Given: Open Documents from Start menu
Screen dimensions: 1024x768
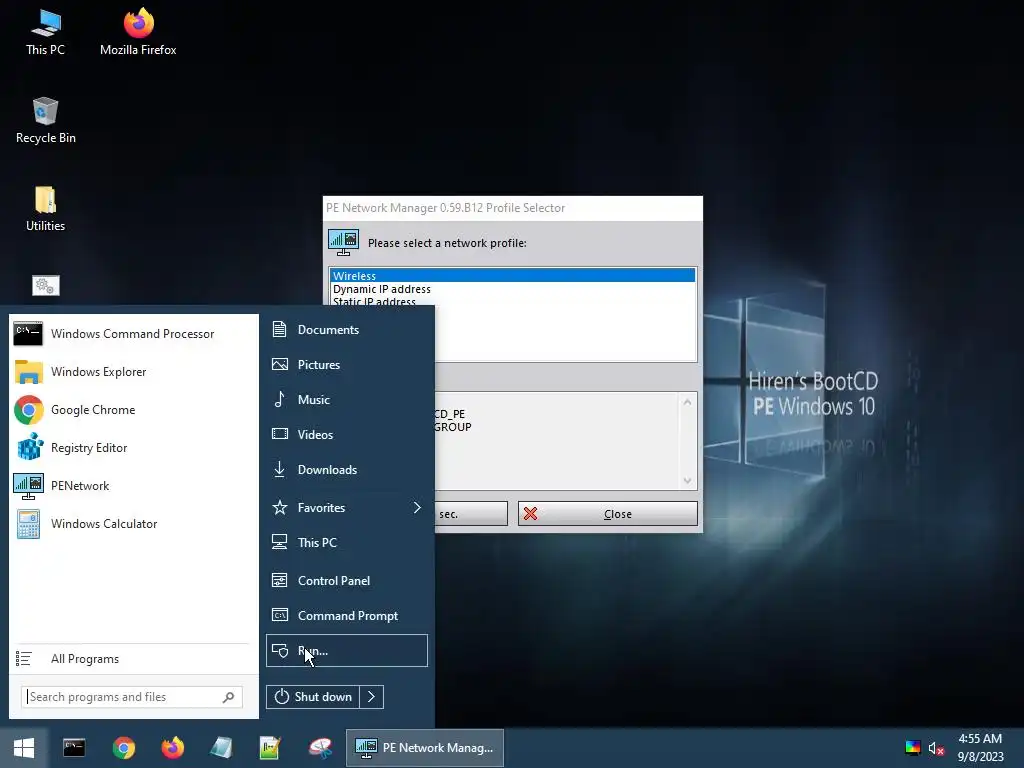Looking at the screenshot, I should coord(347,330).
